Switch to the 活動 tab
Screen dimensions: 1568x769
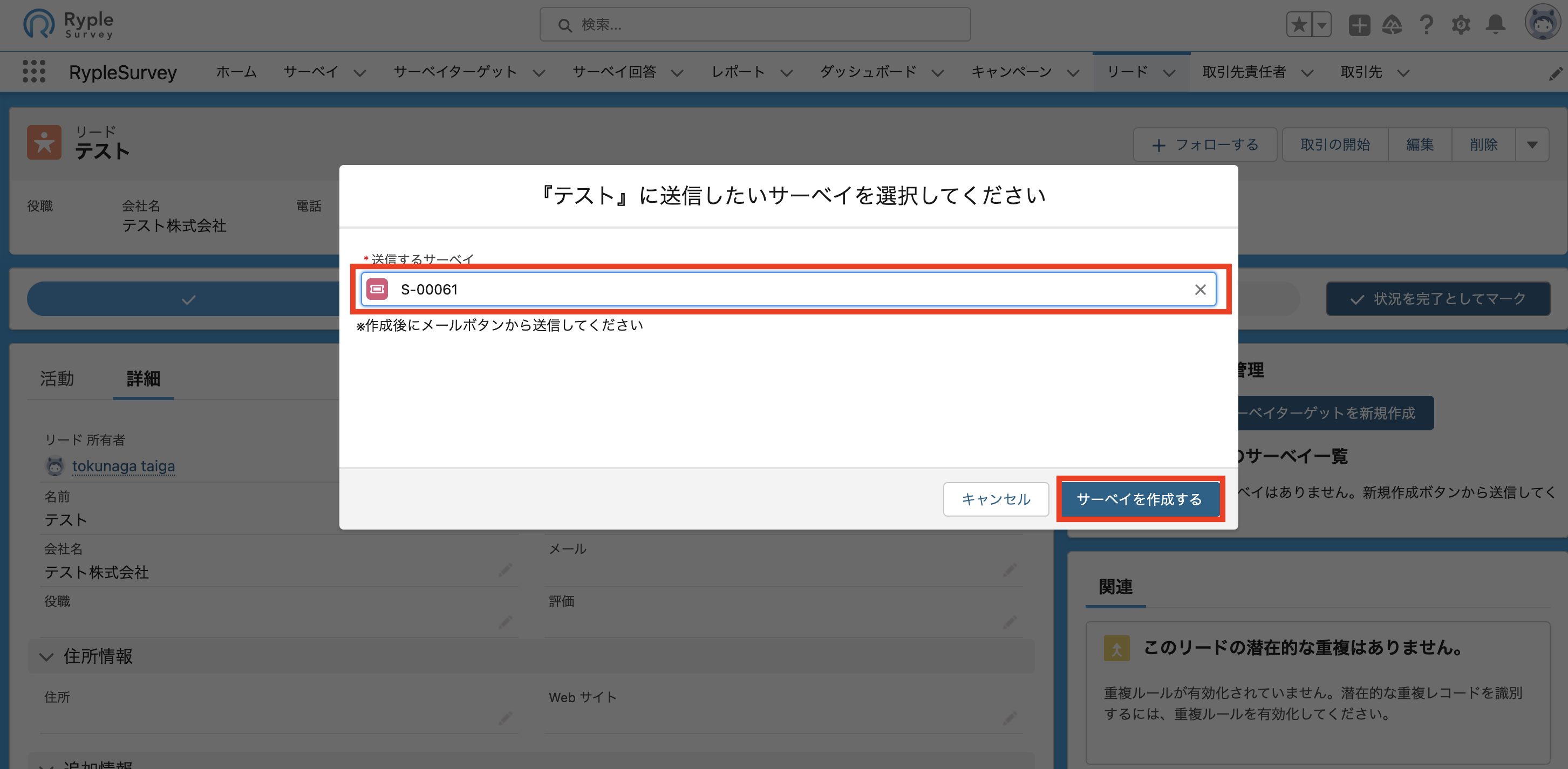57,379
